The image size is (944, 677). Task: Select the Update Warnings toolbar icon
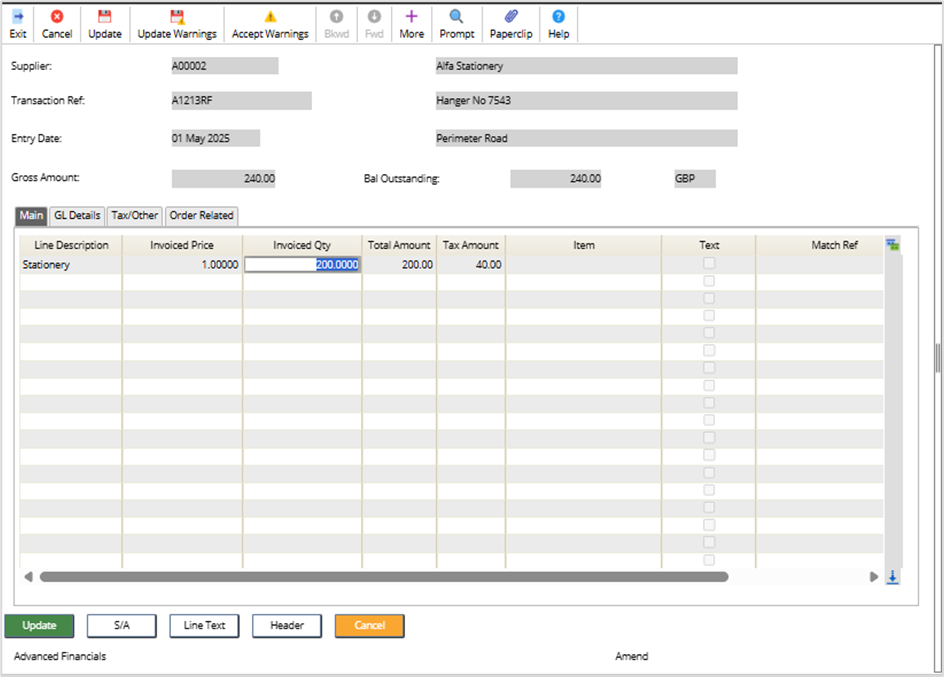point(177,17)
